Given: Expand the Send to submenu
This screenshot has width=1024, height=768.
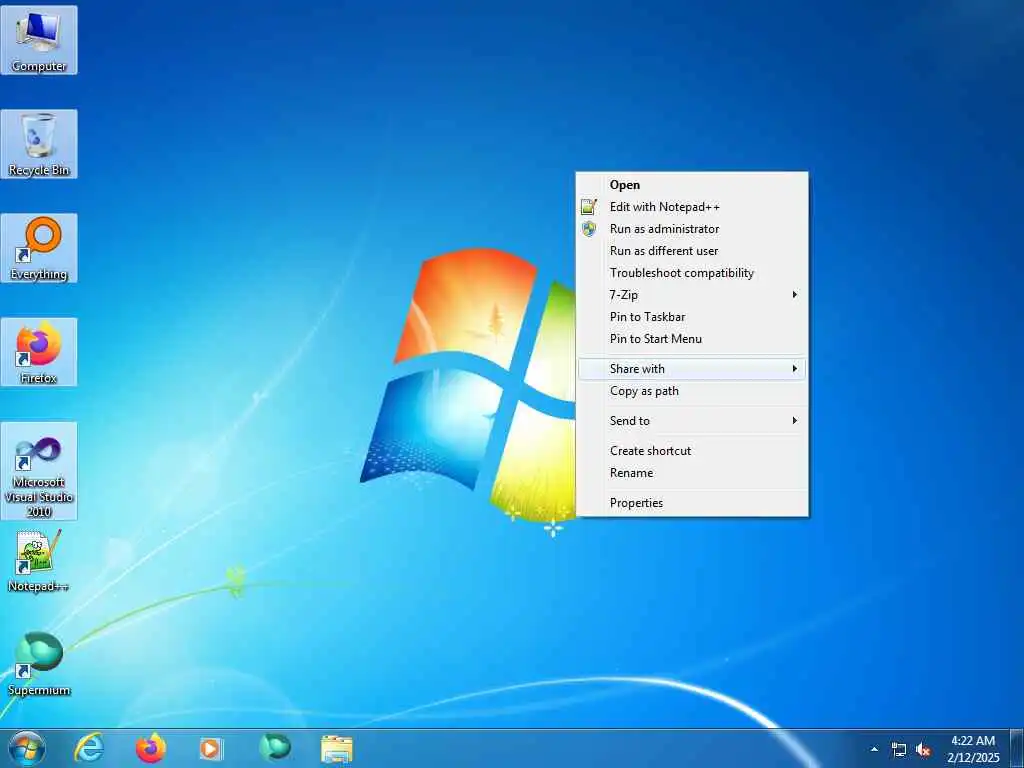Looking at the screenshot, I should click(692, 421).
